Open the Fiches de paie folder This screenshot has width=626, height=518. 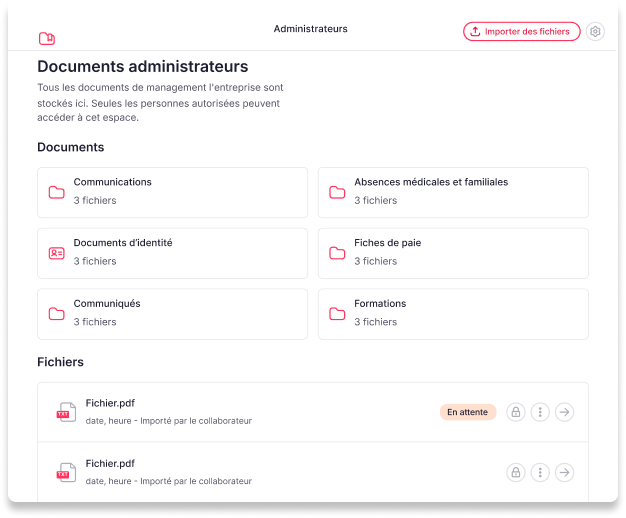tap(453, 252)
